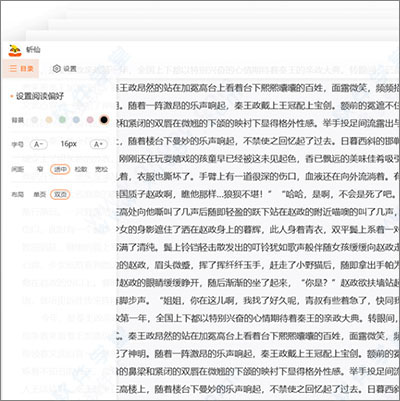Select the black background color swatch

(x=104, y=120)
